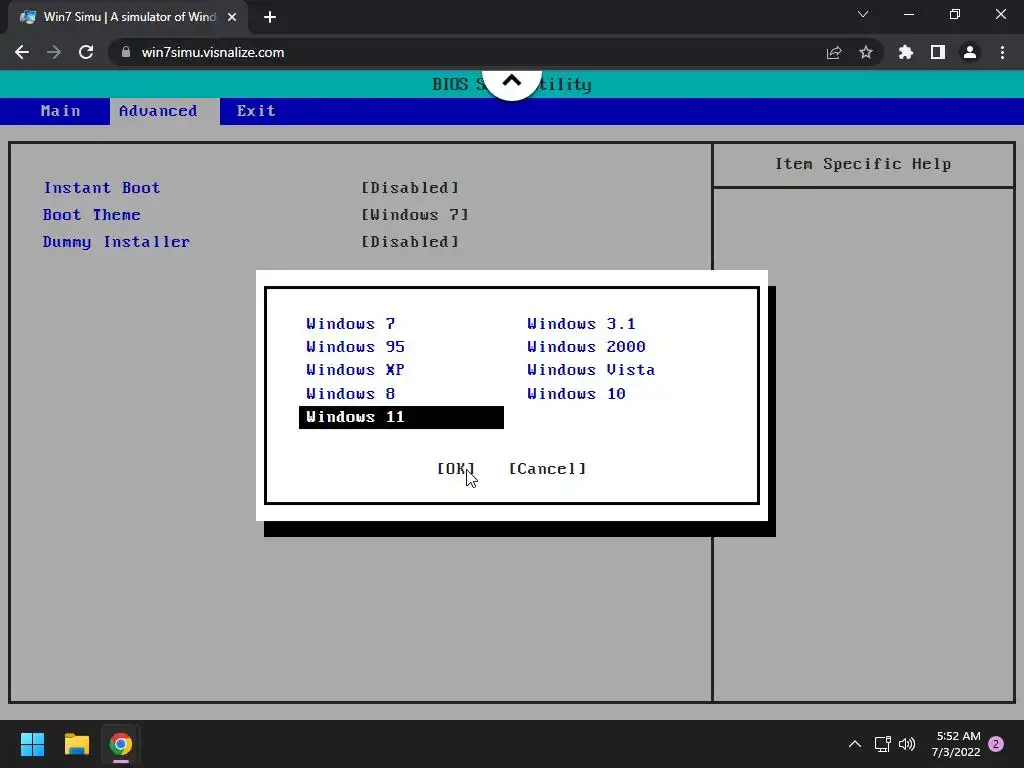
Task: Click the site lock icon in the address bar
Action: pos(125,52)
